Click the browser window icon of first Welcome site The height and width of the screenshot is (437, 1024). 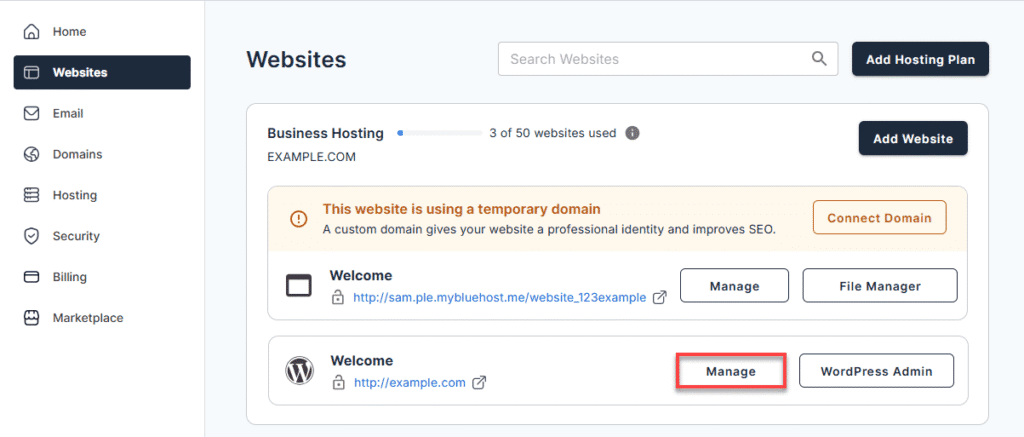[299, 285]
